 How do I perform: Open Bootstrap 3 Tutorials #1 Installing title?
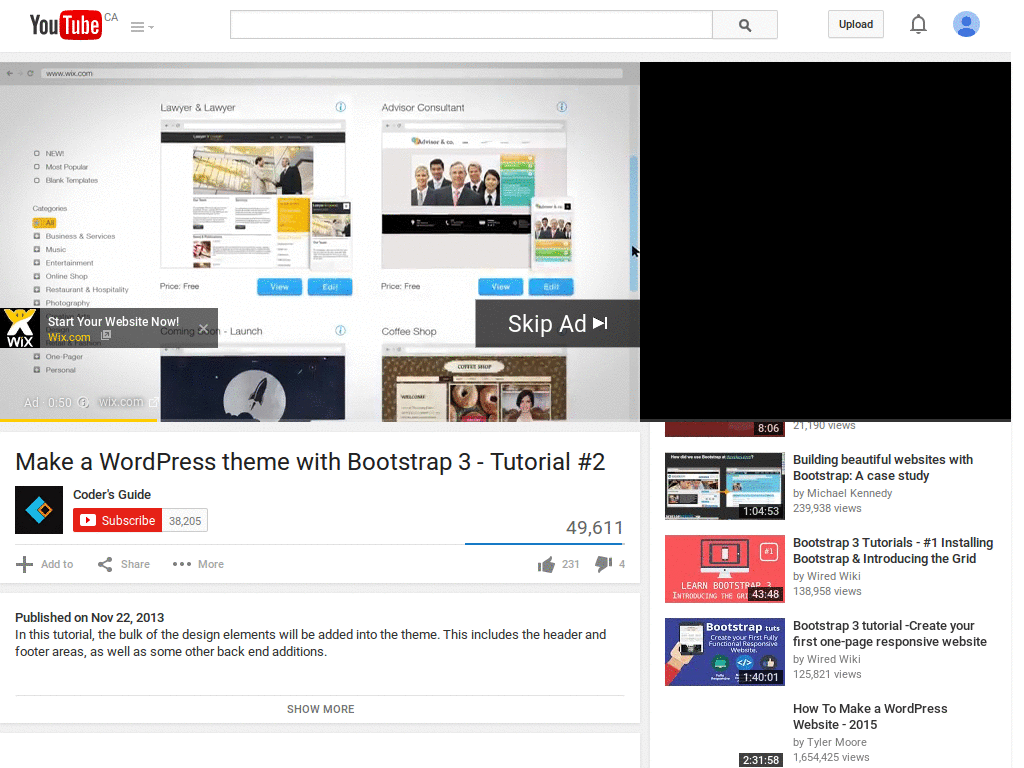[893, 551]
